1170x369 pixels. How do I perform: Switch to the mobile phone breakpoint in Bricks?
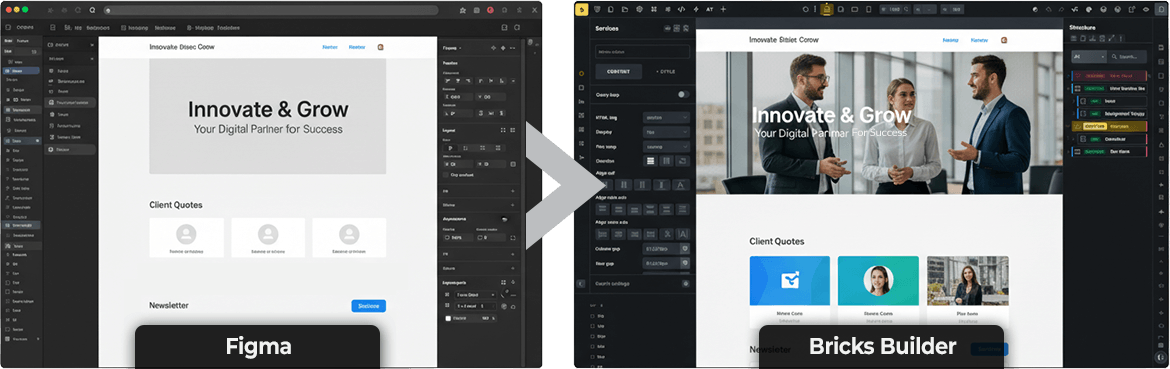click(x=868, y=10)
